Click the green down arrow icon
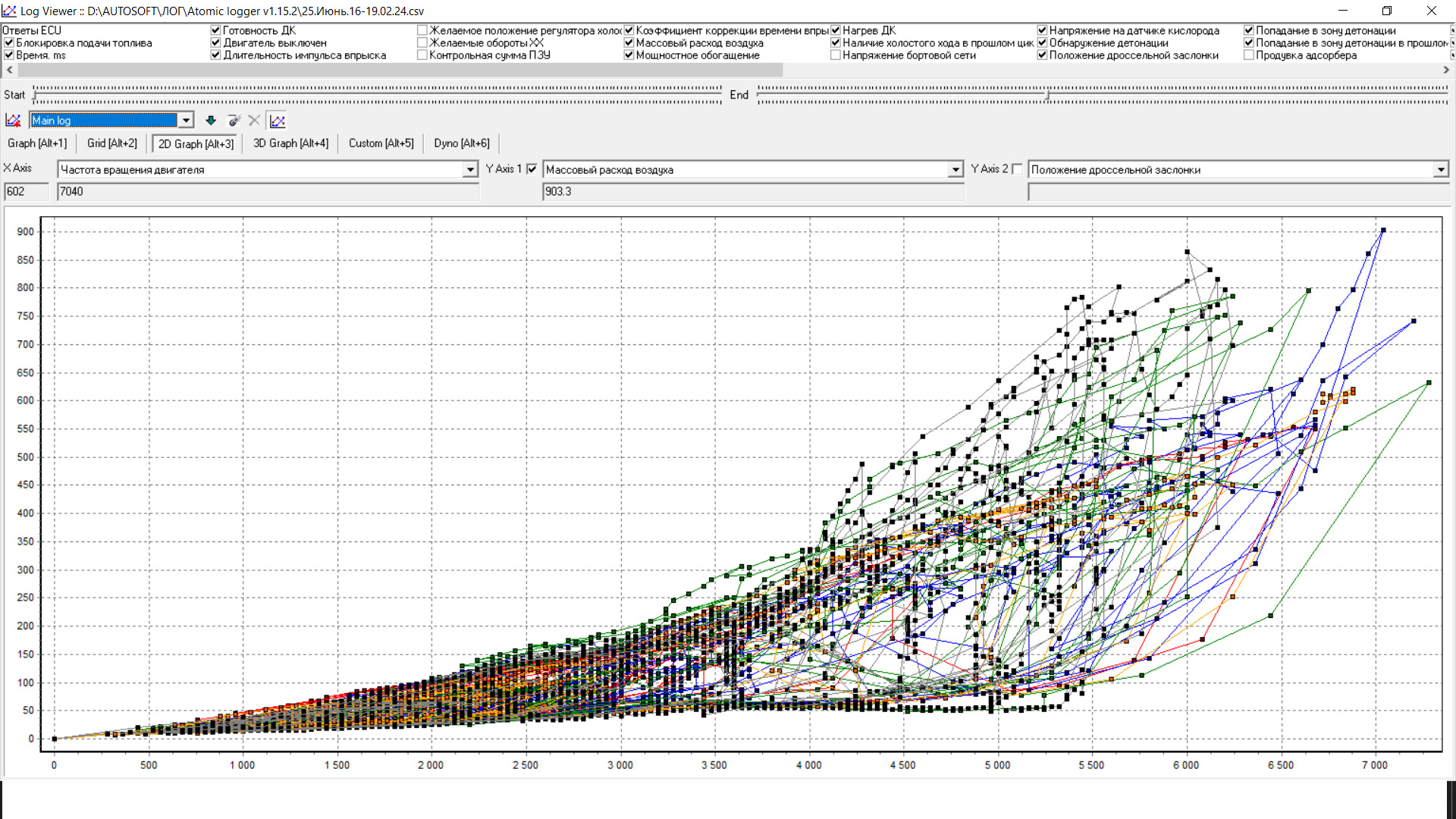This screenshot has height=819, width=1456. click(x=211, y=121)
